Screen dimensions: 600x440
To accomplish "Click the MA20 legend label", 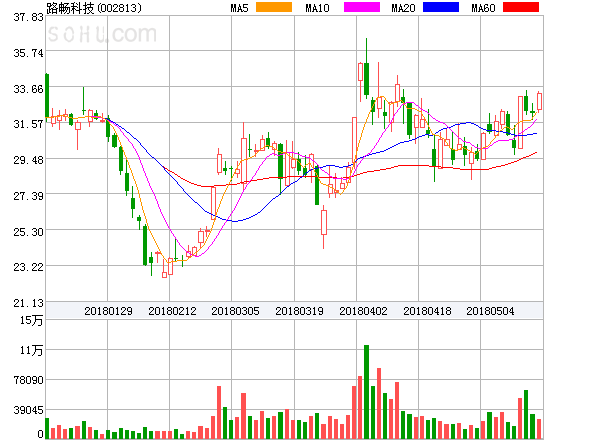I will click(403, 8).
